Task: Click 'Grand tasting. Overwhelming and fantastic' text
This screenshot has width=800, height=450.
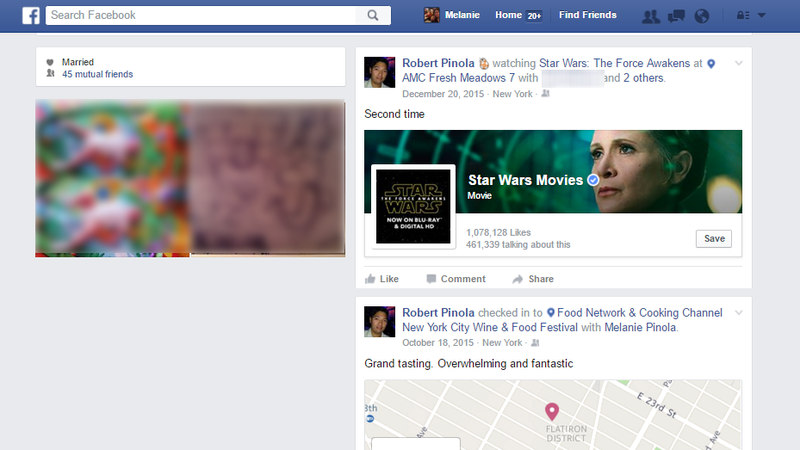Action: [x=468, y=364]
